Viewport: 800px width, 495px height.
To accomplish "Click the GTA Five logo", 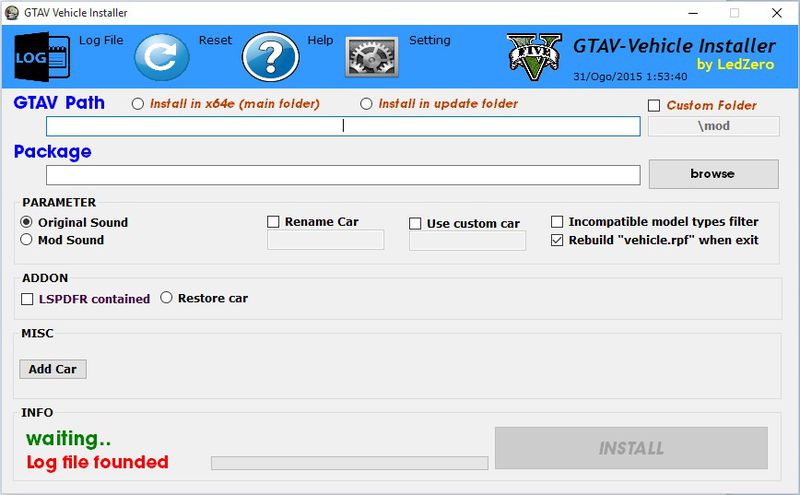I will click(534, 57).
